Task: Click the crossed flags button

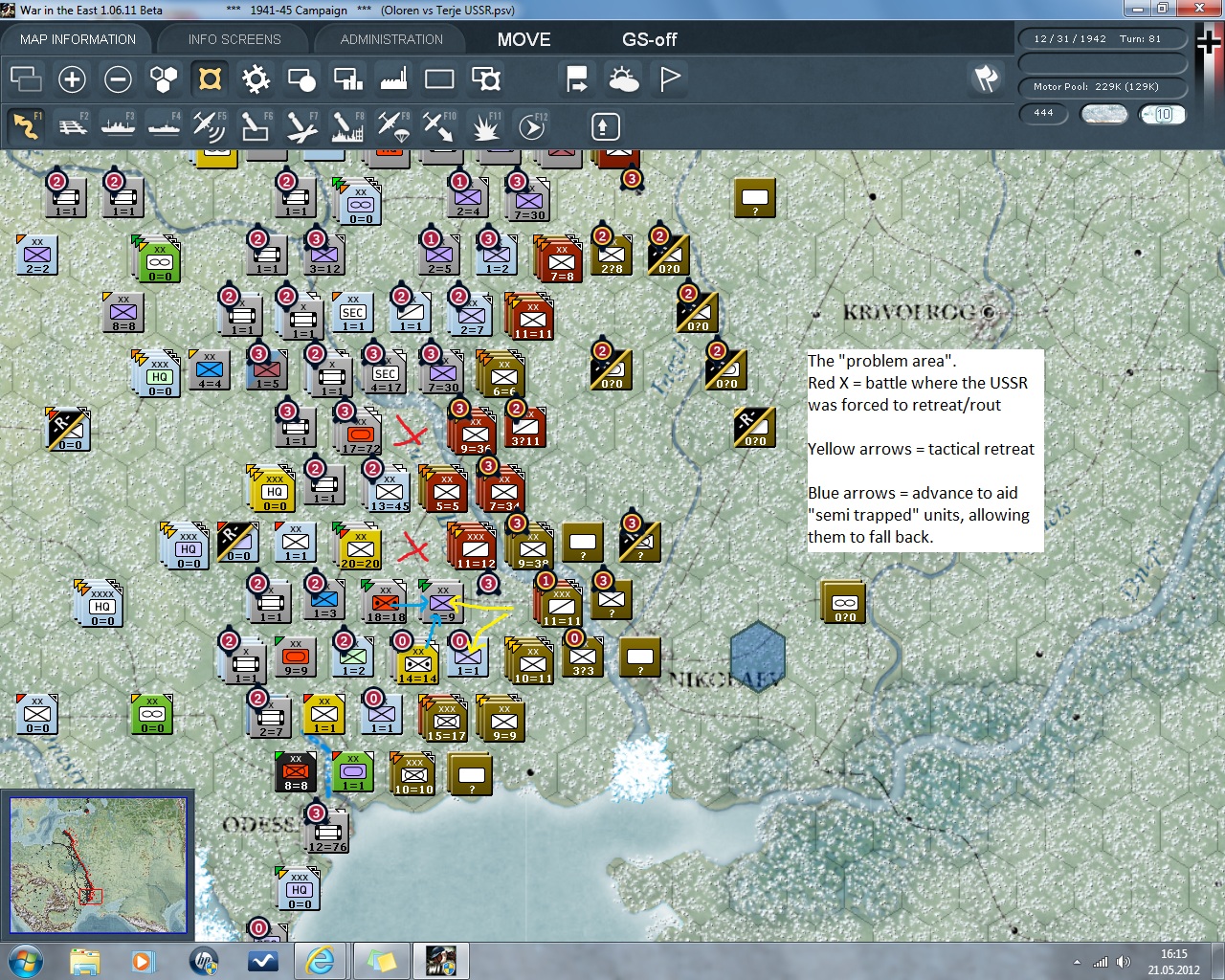Action: (x=986, y=79)
